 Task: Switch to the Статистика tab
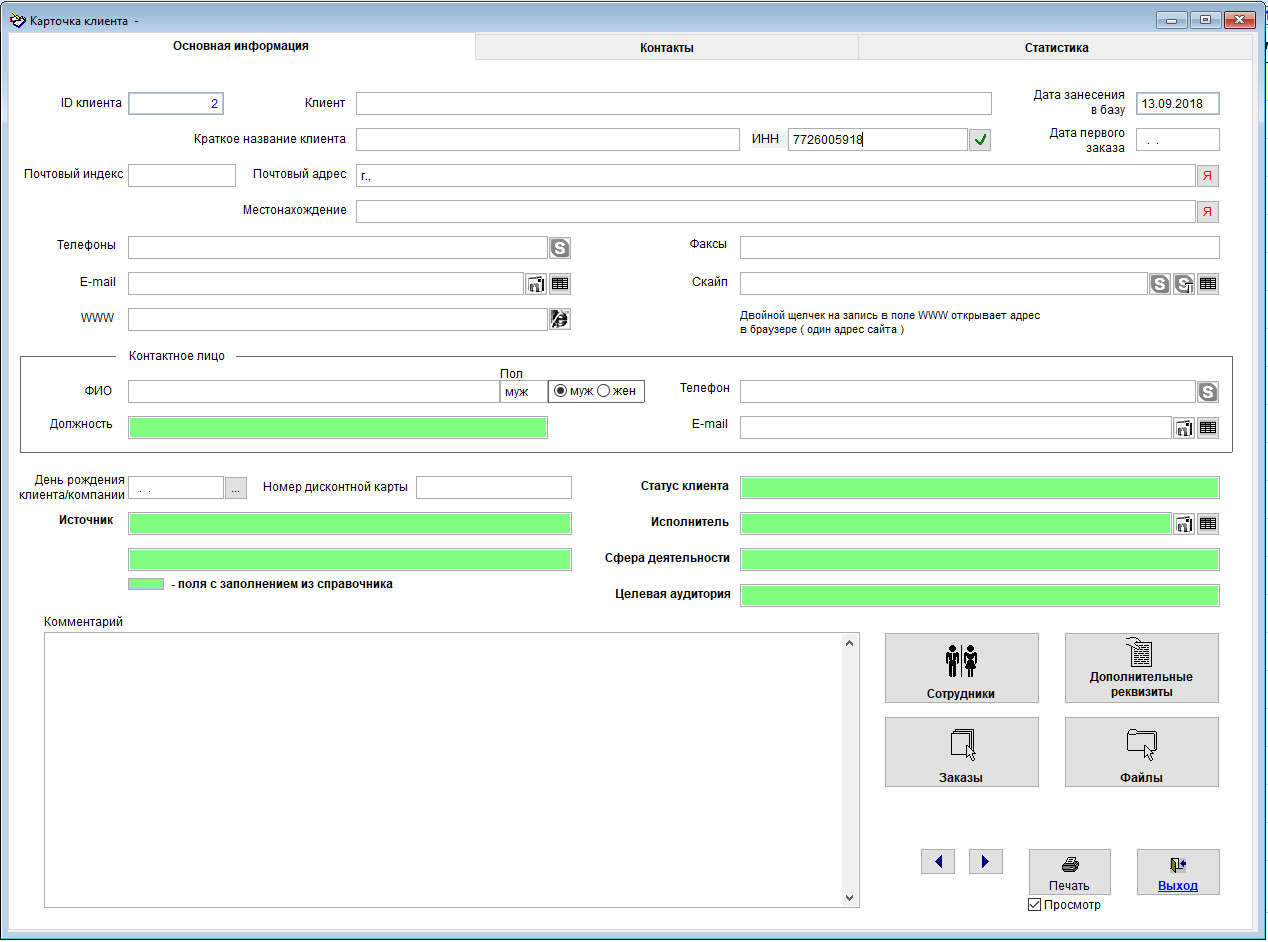coord(1055,48)
